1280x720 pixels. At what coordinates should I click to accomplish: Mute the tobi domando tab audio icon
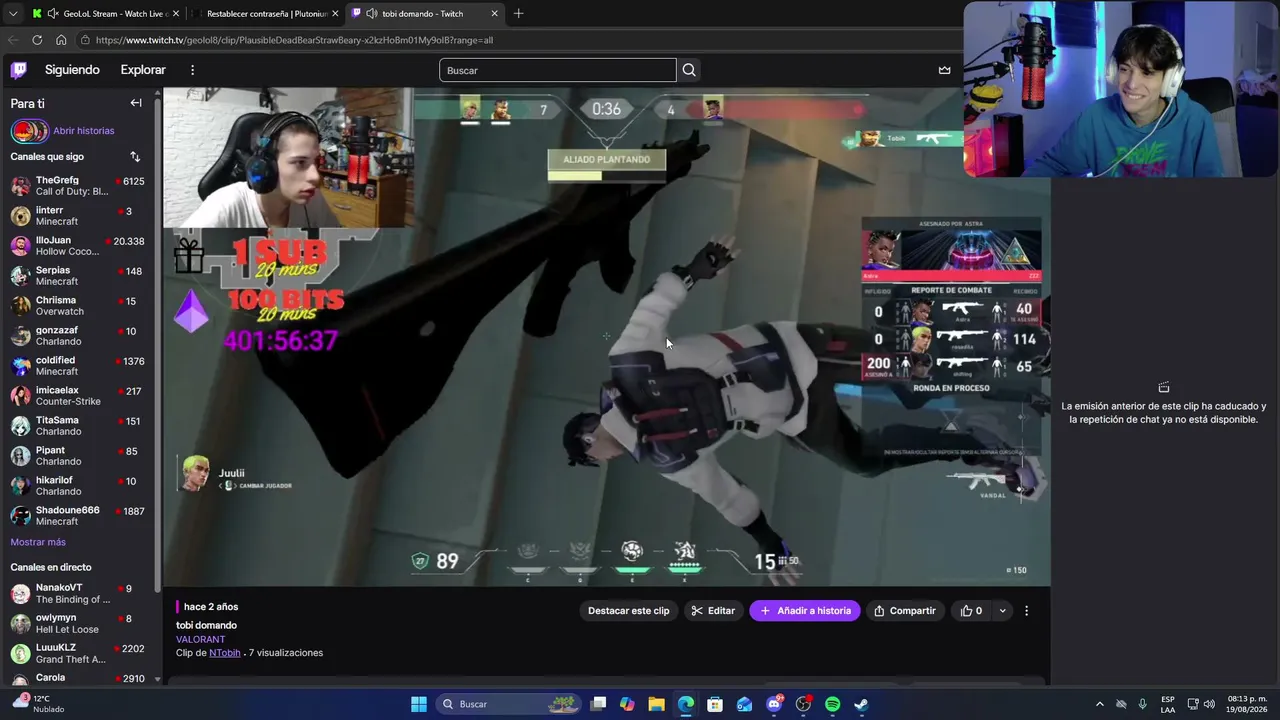tap(372, 14)
